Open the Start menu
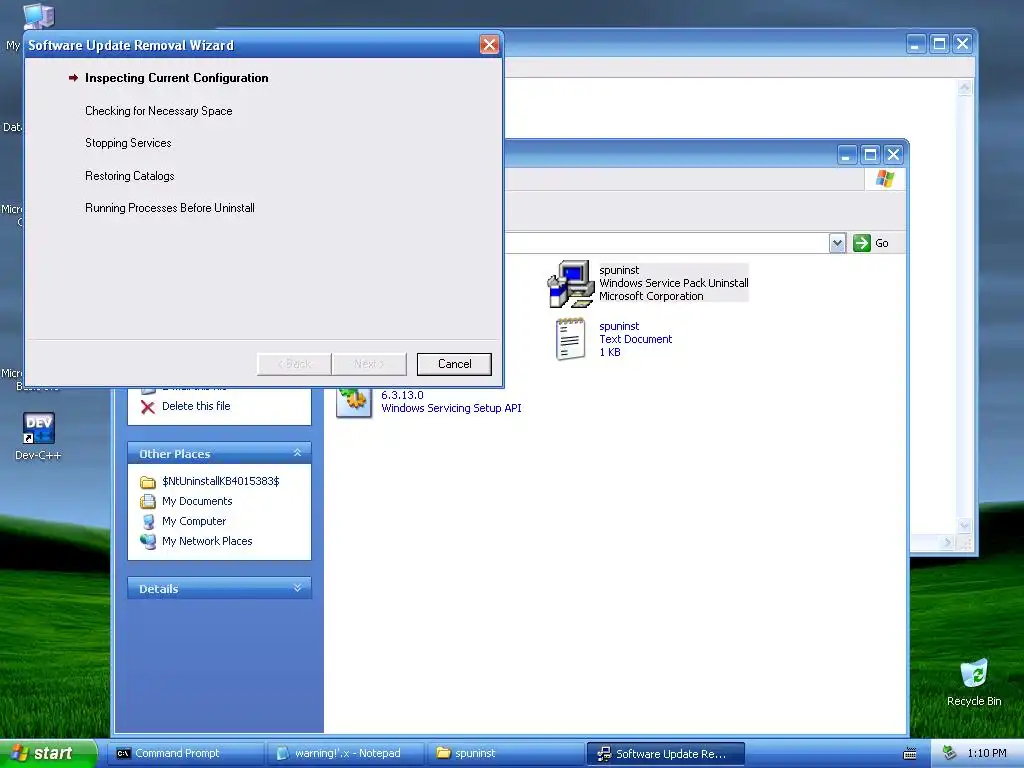1024x768 pixels. tap(48, 753)
